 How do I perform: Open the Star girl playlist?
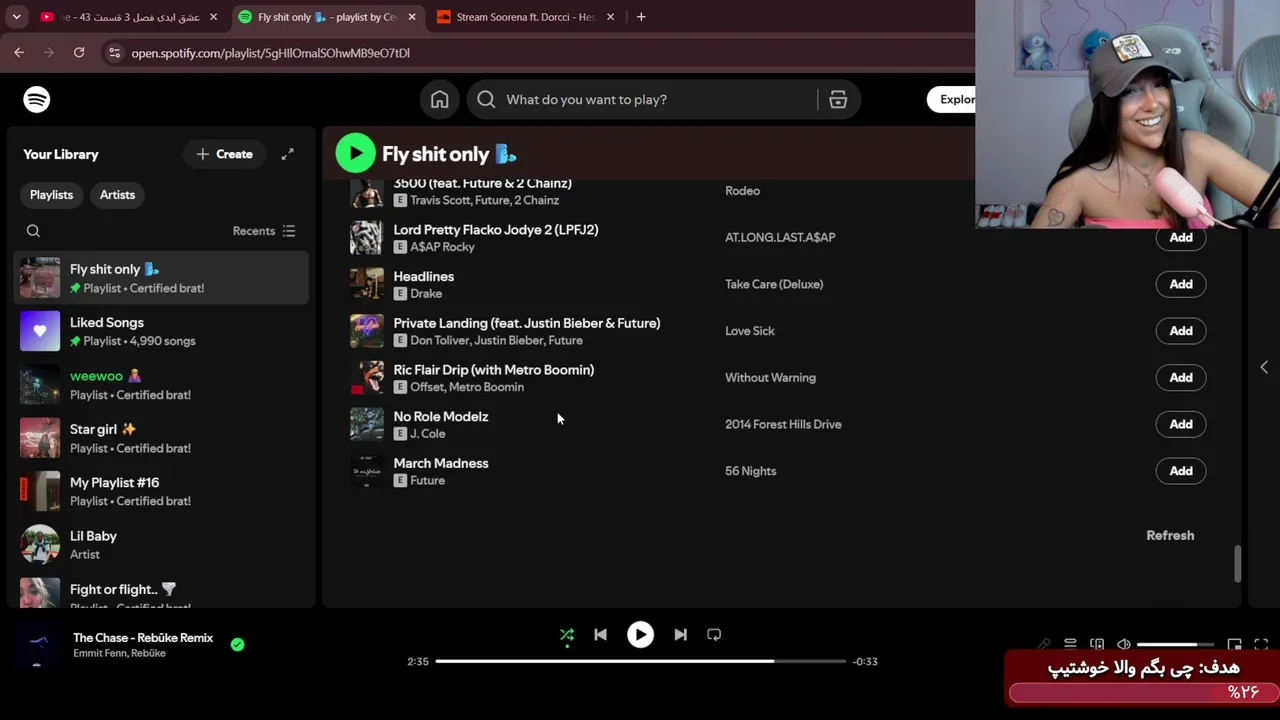[162, 438]
